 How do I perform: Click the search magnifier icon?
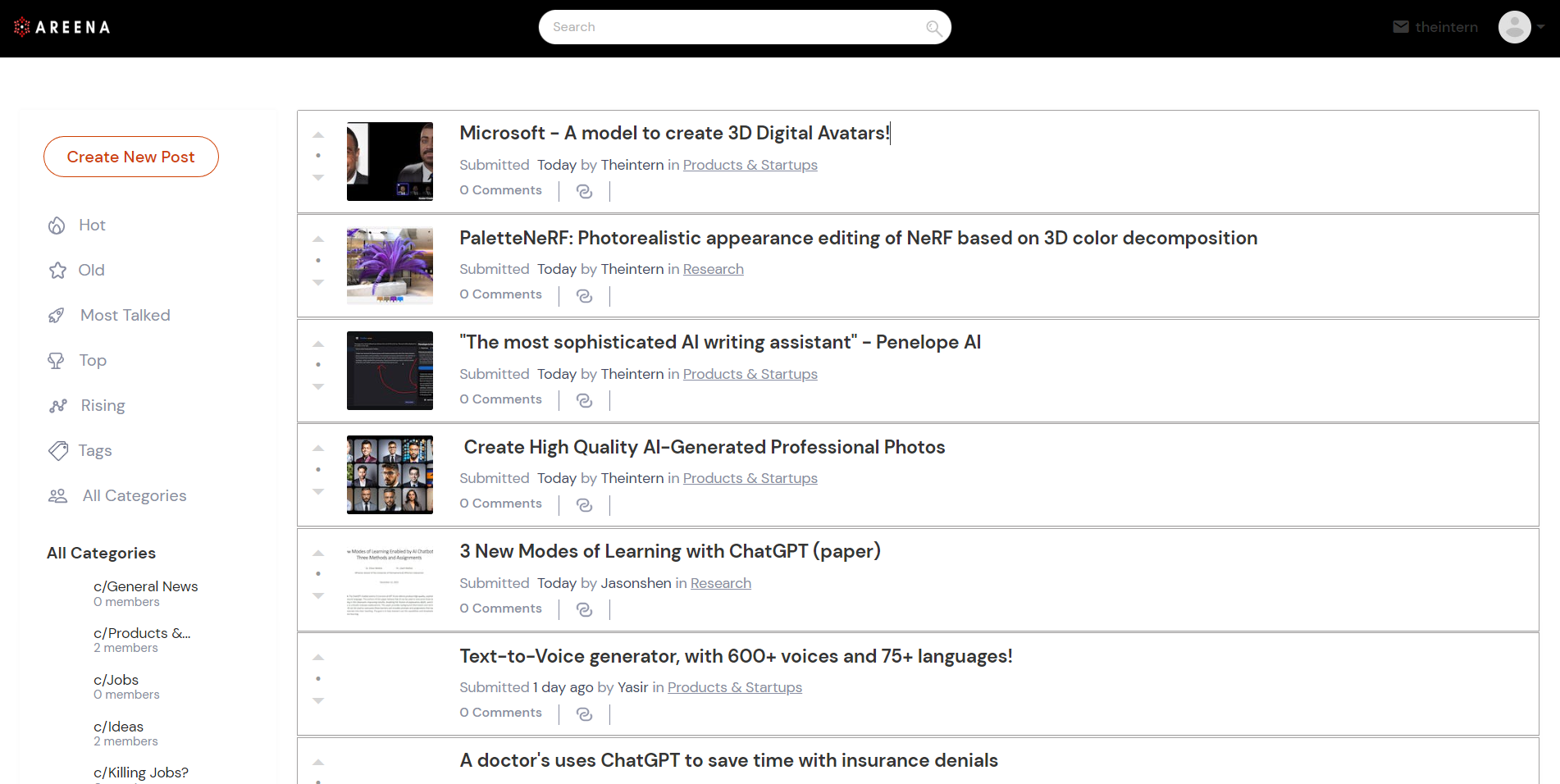point(933,28)
